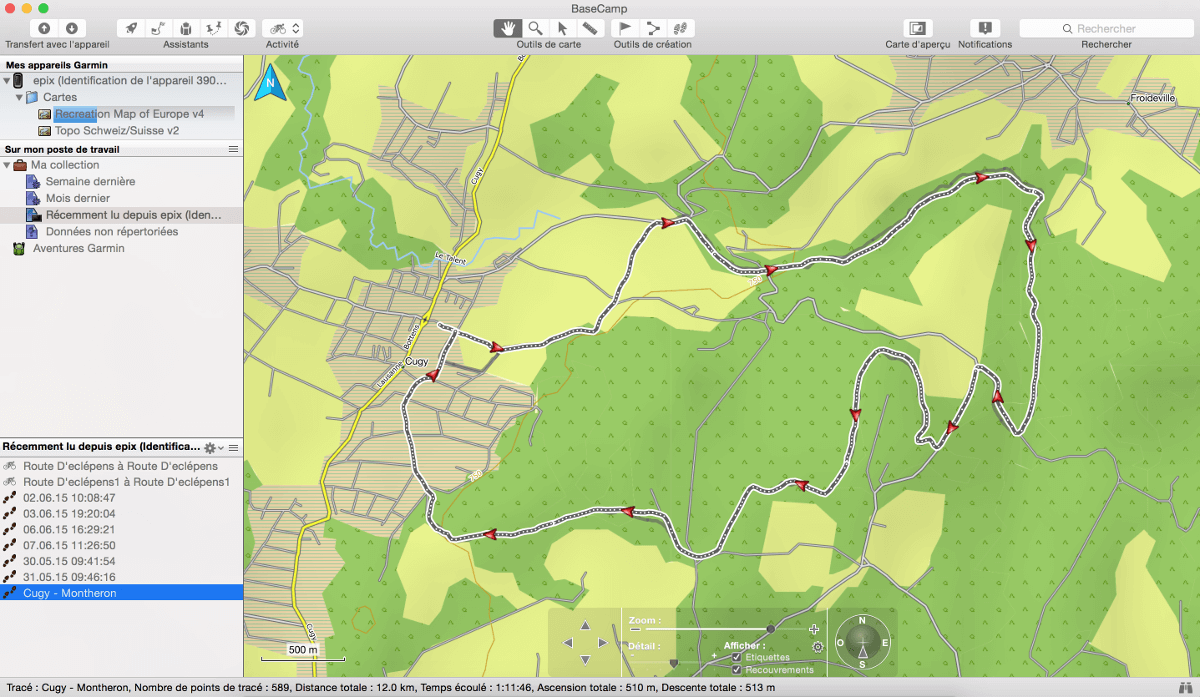
Task: Uncheck the Recouvrements checkbox
Action: pos(737,669)
